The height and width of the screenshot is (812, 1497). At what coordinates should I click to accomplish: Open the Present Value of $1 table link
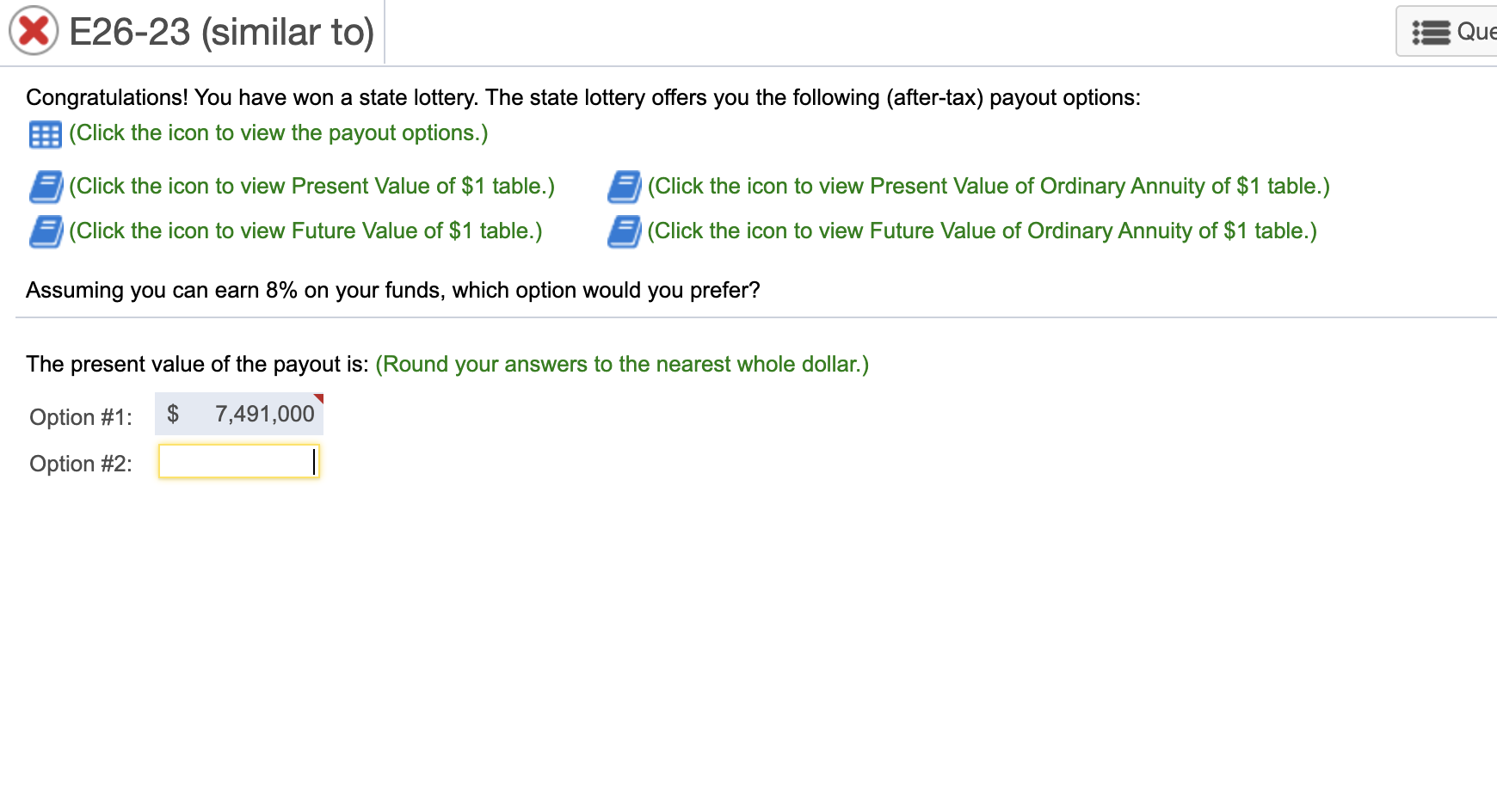pos(312,185)
